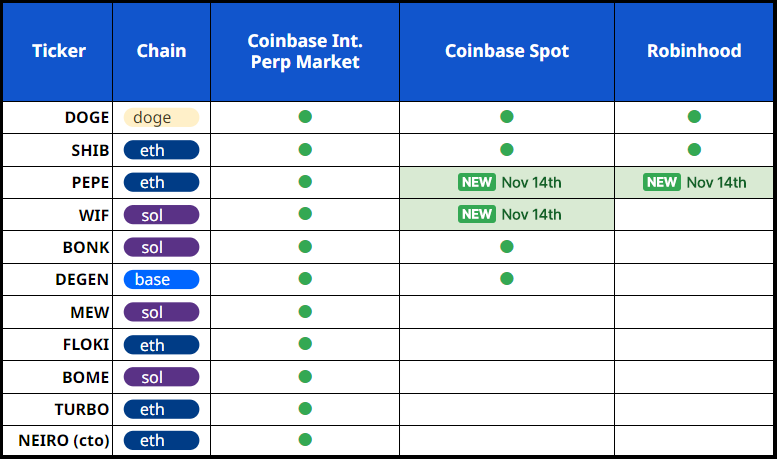Screen dimensions: 777x459
Task: Click NEIRO (cto) Perp Market green dot
Action: point(305,439)
